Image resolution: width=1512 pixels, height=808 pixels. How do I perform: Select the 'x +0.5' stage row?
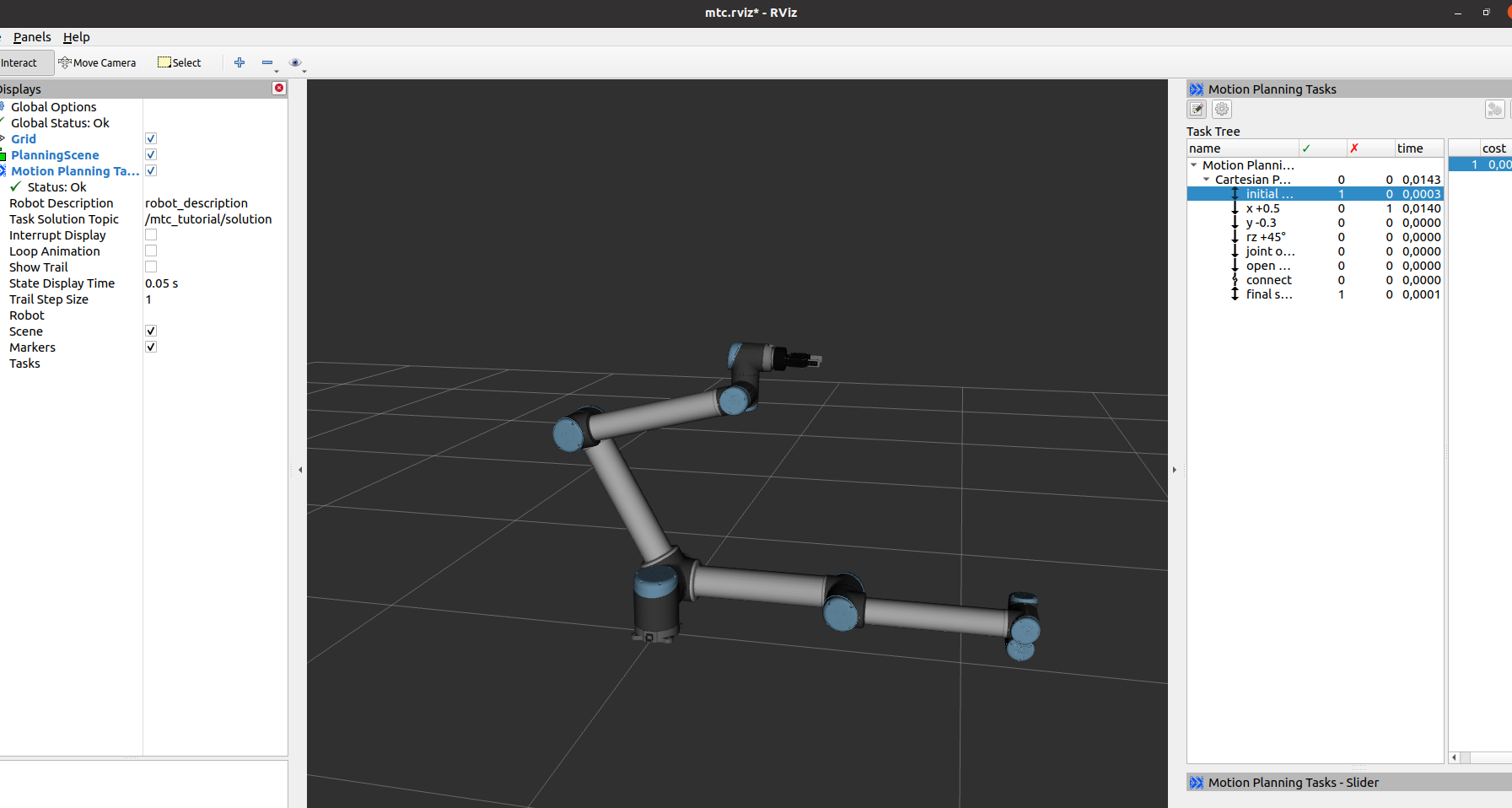(x=1316, y=208)
